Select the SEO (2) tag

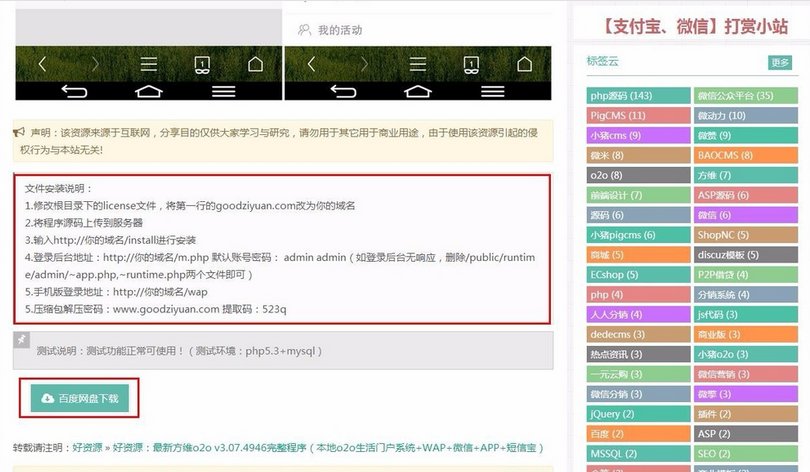tap(746, 453)
